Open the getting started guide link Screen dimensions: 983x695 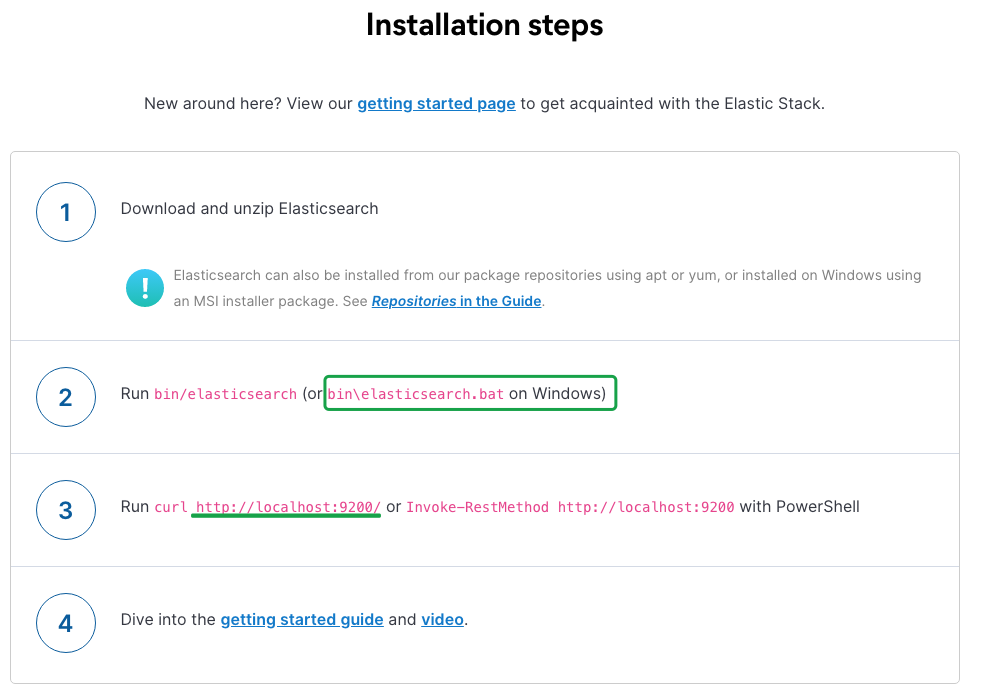tap(302, 620)
